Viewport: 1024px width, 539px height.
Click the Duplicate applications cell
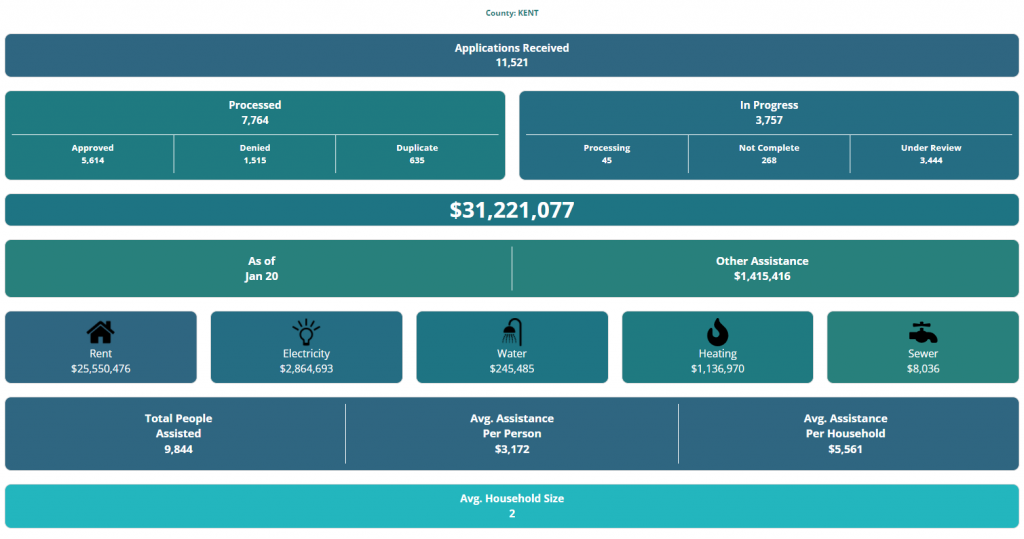[417, 154]
